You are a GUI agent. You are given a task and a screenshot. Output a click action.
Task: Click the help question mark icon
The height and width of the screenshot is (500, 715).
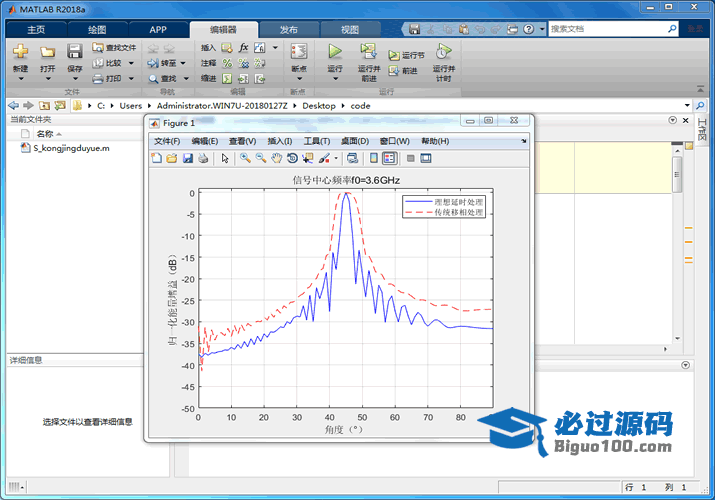pyautogui.click(x=528, y=29)
